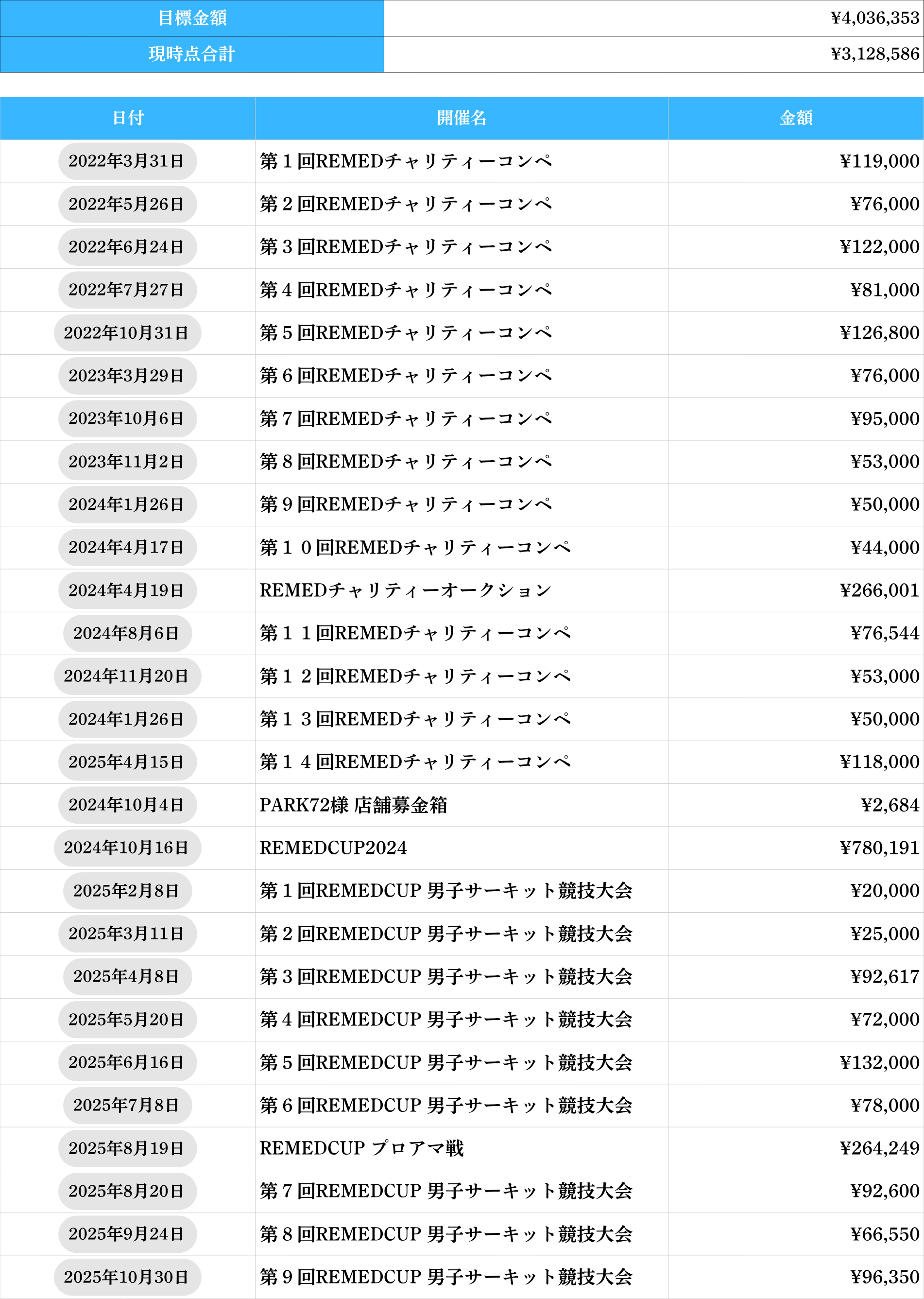Click the 金額 column header
The image size is (924, 1299).
pos(795,118)
